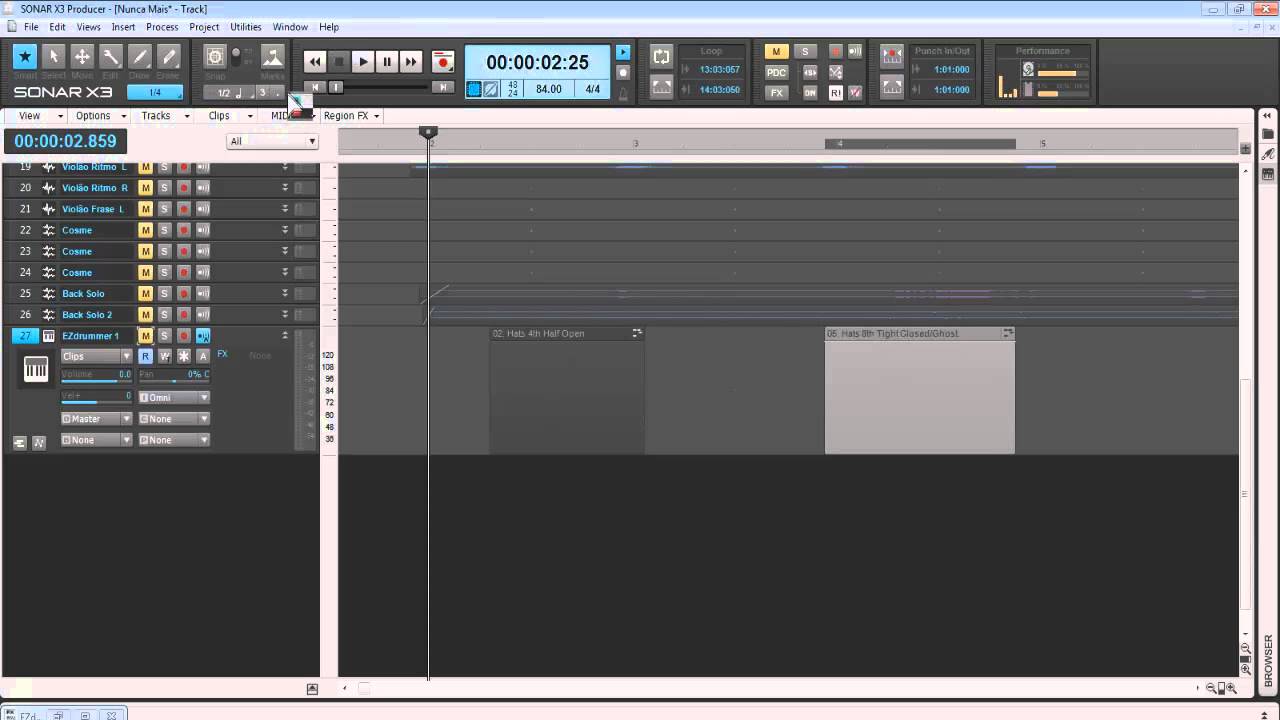Open the 1/4 snap resolution dropdown
This screenshot has width=1280, height=720.
(x=155, y=93)
